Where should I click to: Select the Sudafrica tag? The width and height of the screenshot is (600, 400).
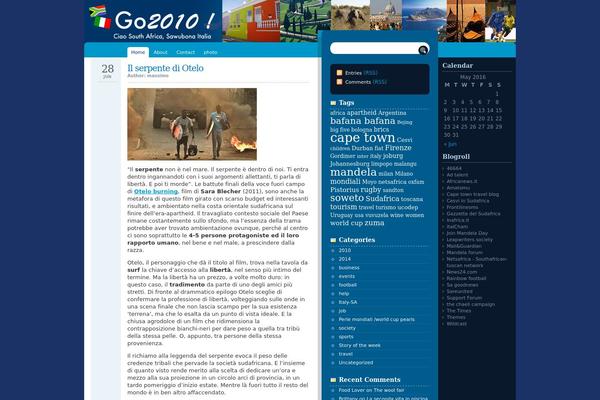[382, 199]
